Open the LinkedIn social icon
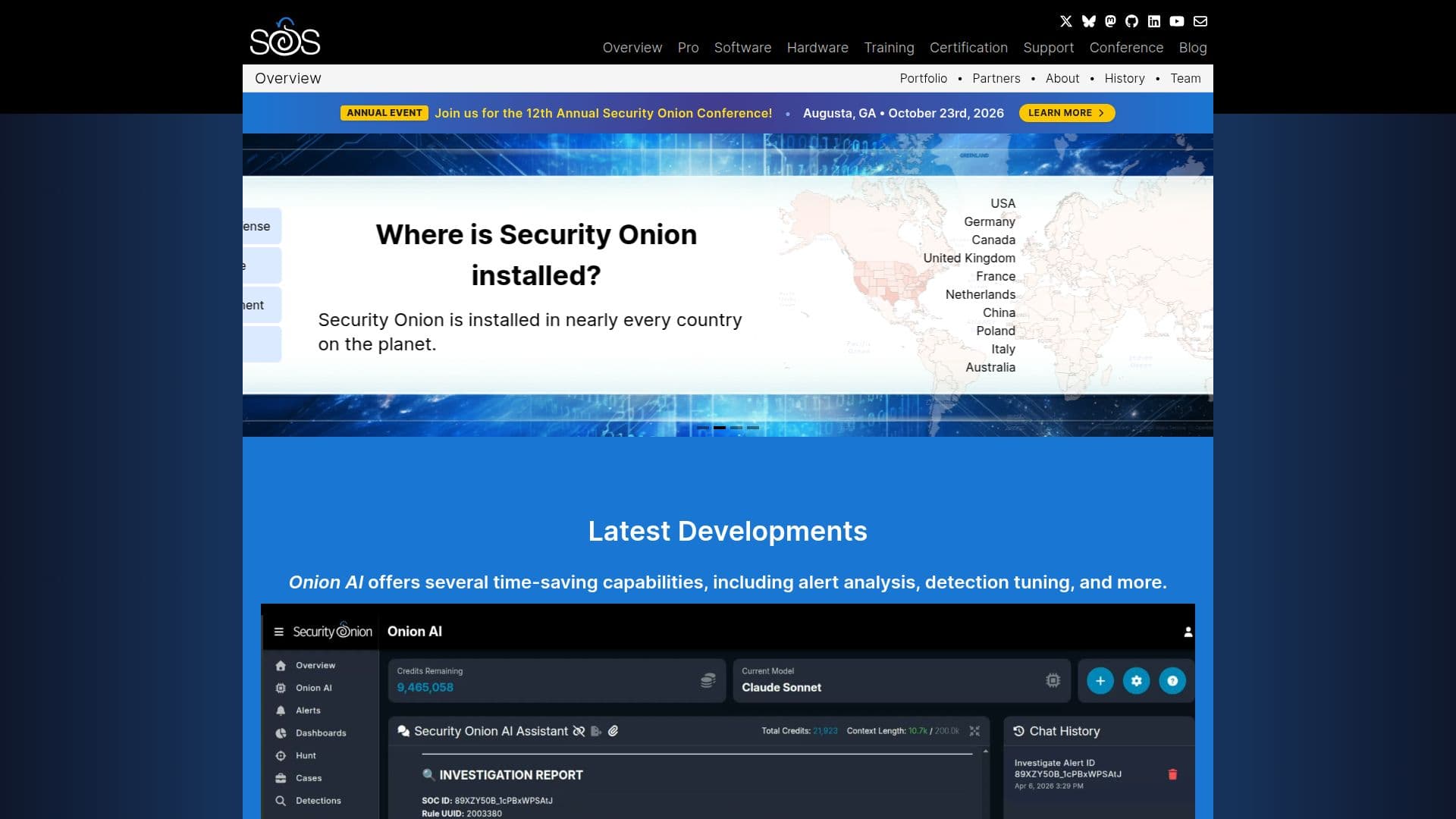 [1154, 21]
